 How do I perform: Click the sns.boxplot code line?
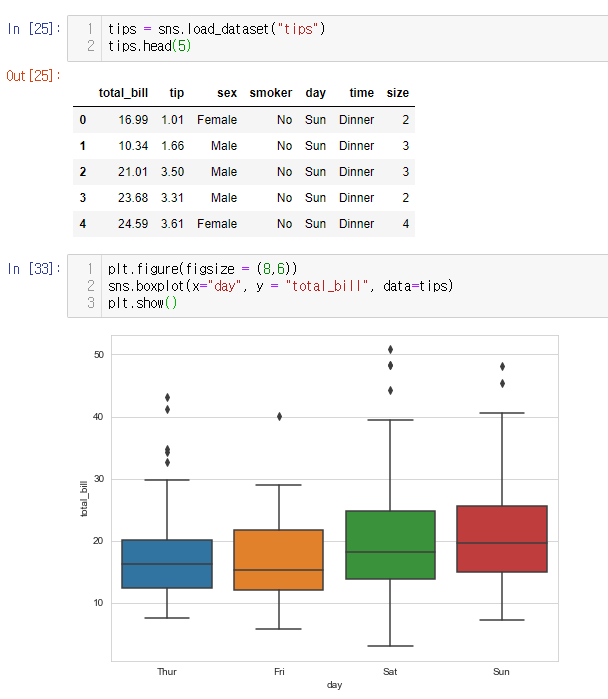click(x=280, y=286)
